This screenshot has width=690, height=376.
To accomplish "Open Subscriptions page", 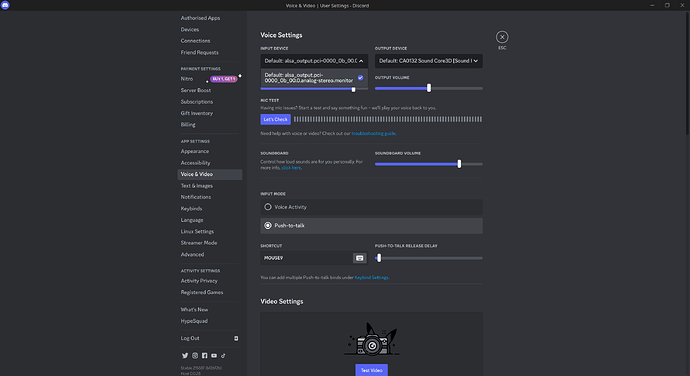I will (197, 102).
